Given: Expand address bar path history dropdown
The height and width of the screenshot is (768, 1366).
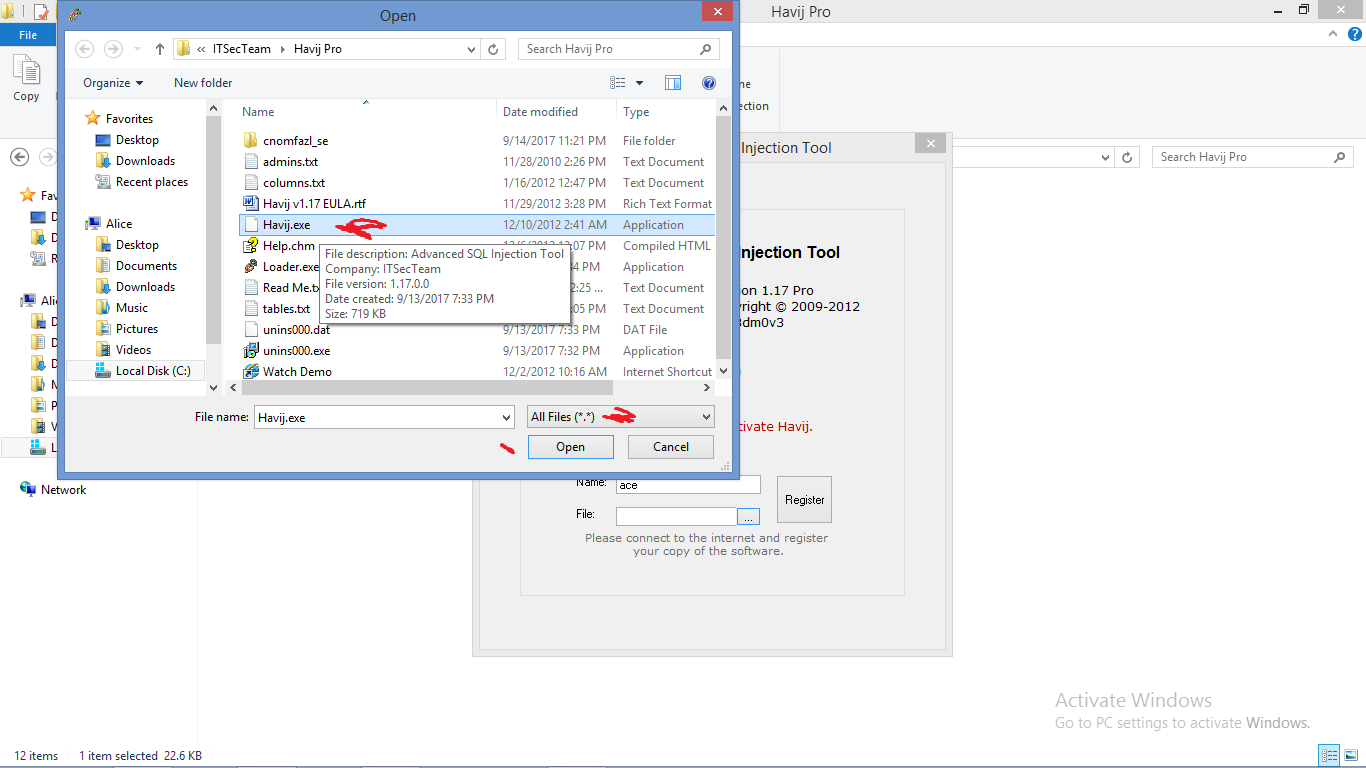Looking at the screenshot, I should 472,49.
